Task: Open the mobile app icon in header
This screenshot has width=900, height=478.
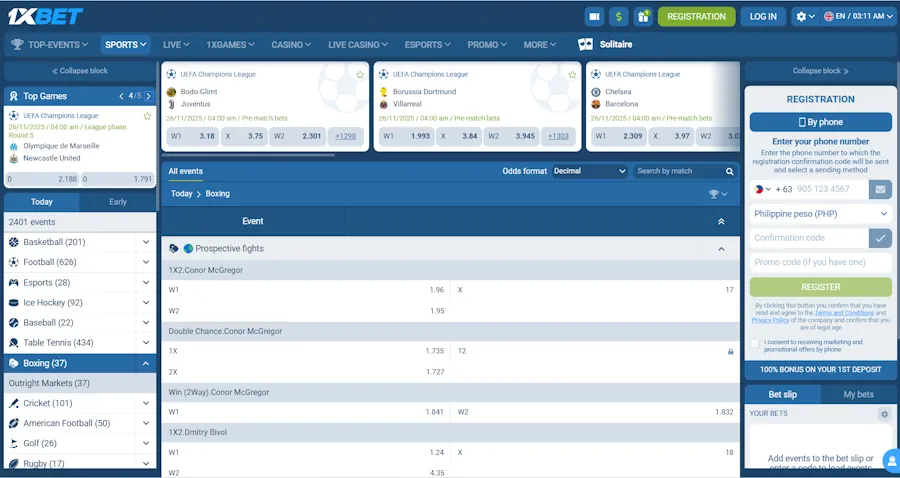Action: [594, 17]
